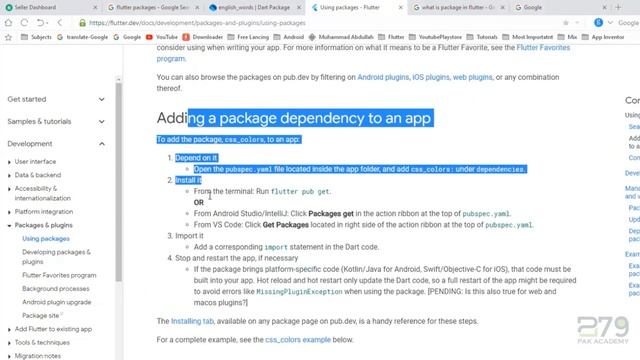Click the 'Import it' list step
The height and width of the screenshot is (360, 640).
coord(189,236)
